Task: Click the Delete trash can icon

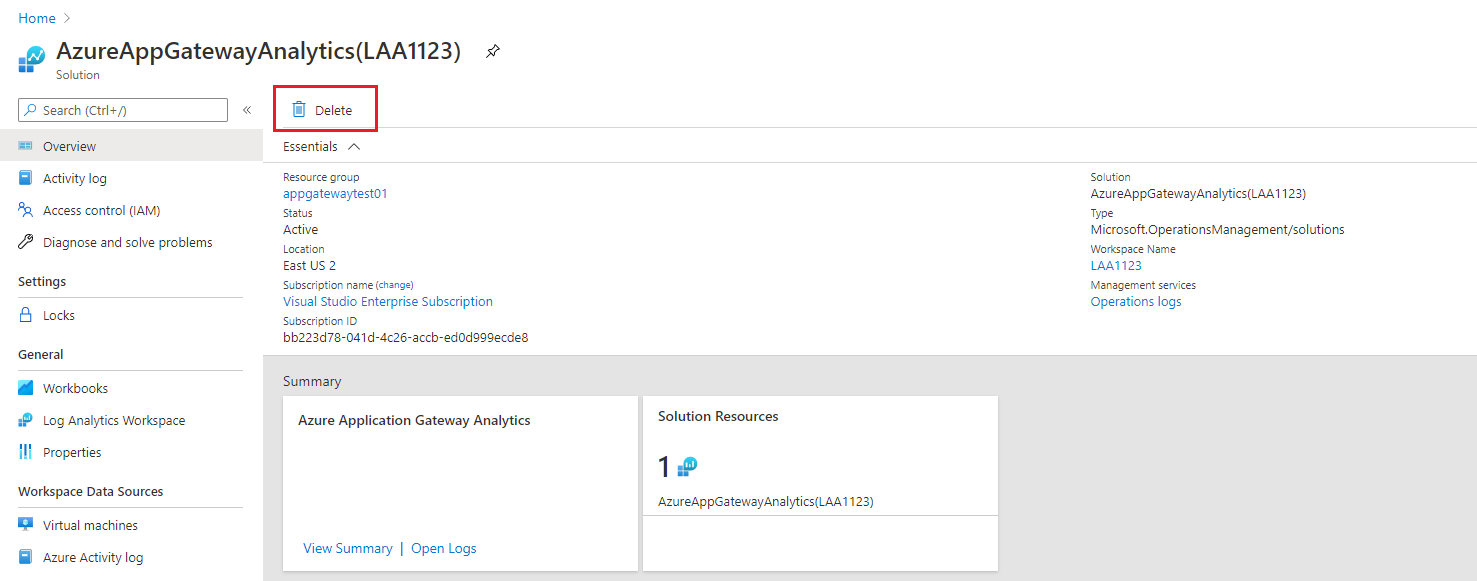Action: (x=299, y=110)
